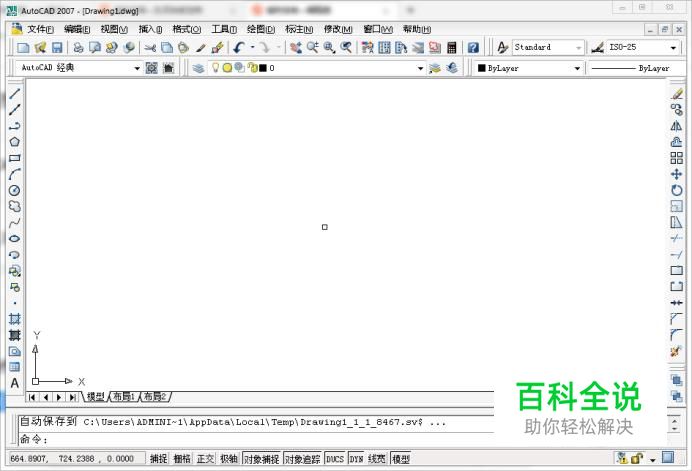Select the Circle draw tool
Image resolution: width=692 pixels, height=471 pixels.
15,190
